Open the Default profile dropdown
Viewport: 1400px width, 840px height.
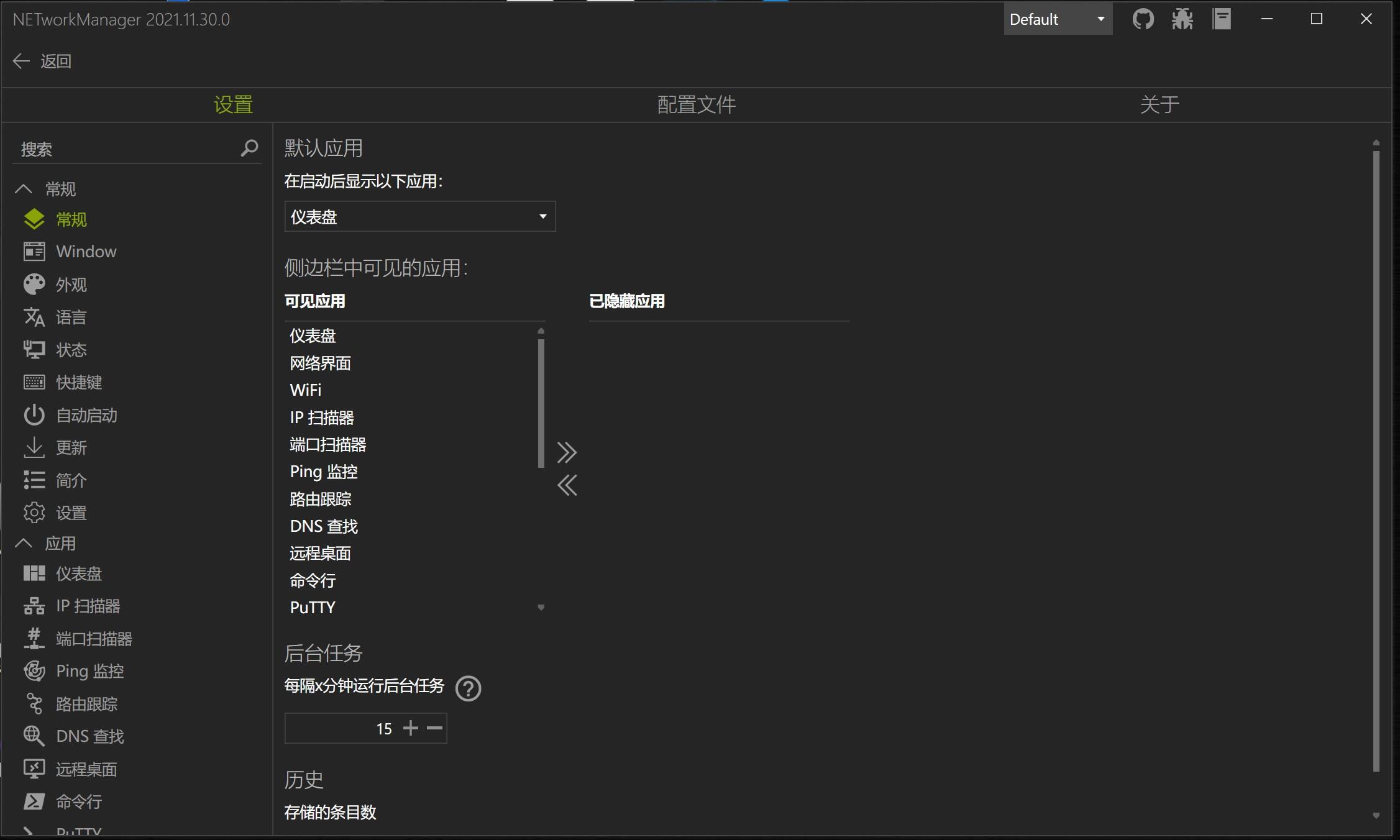click(1058, 19)
